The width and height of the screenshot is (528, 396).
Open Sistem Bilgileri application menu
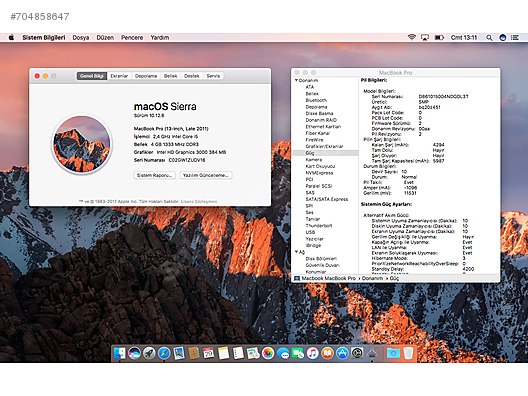[44, 37]
